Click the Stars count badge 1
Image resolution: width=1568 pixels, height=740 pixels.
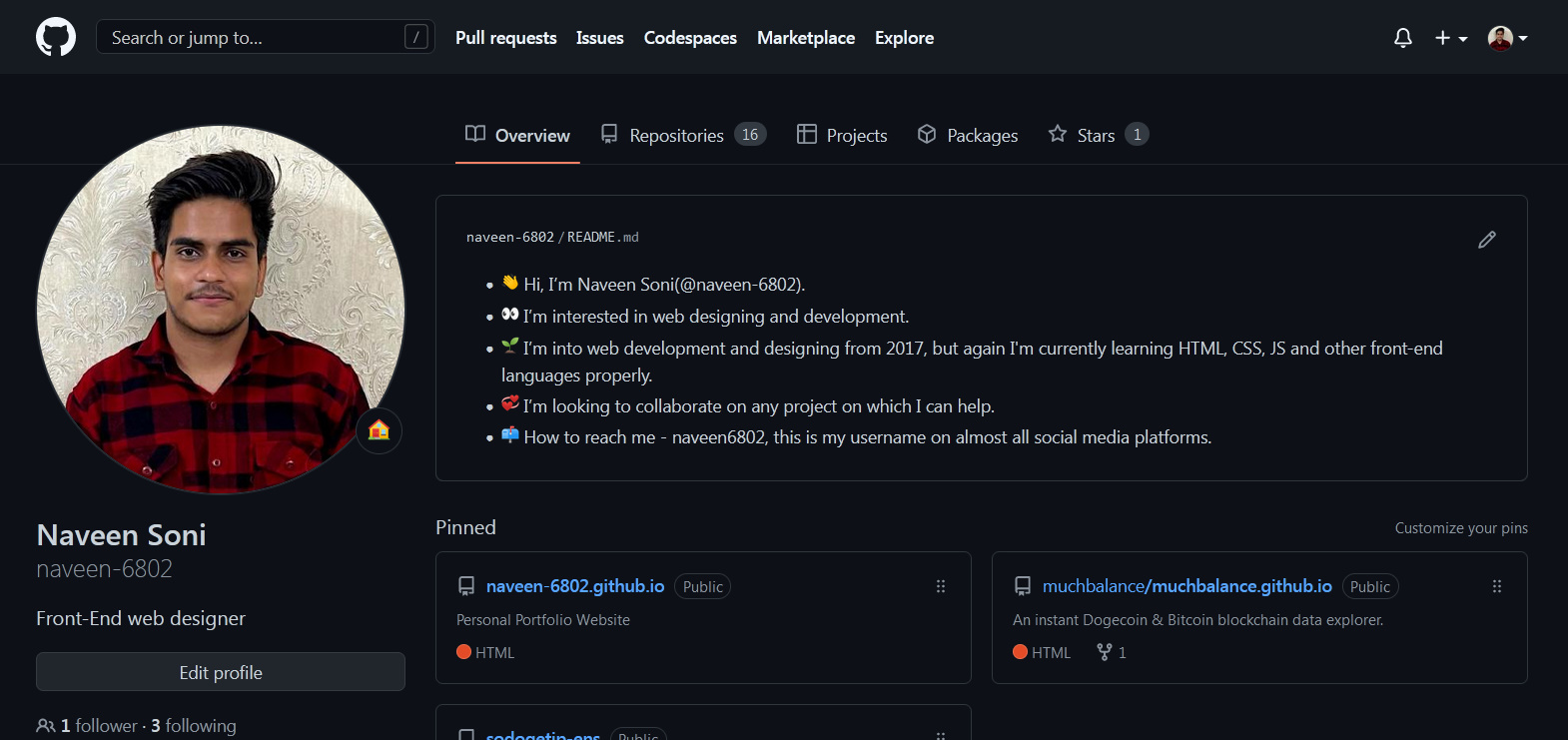(x=1137, y=134)
